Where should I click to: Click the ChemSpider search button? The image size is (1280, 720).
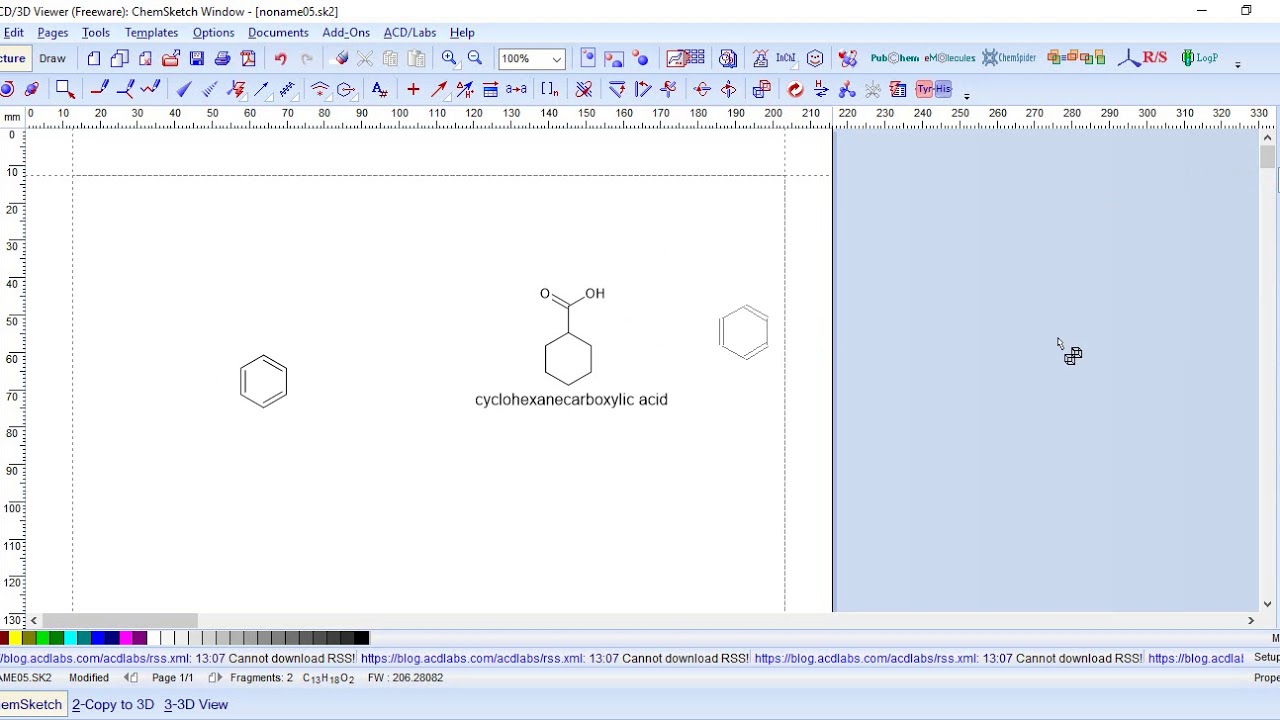pos(1009,58)
